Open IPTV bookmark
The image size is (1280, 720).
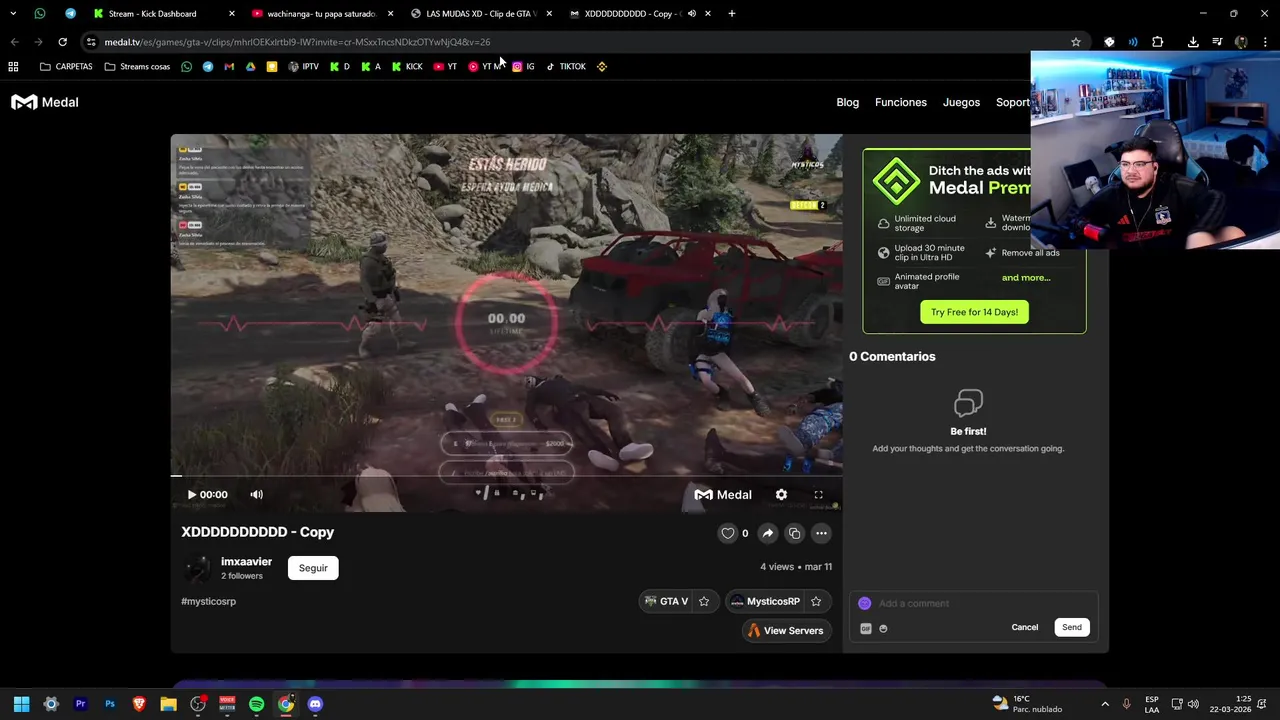pos(303,67)
